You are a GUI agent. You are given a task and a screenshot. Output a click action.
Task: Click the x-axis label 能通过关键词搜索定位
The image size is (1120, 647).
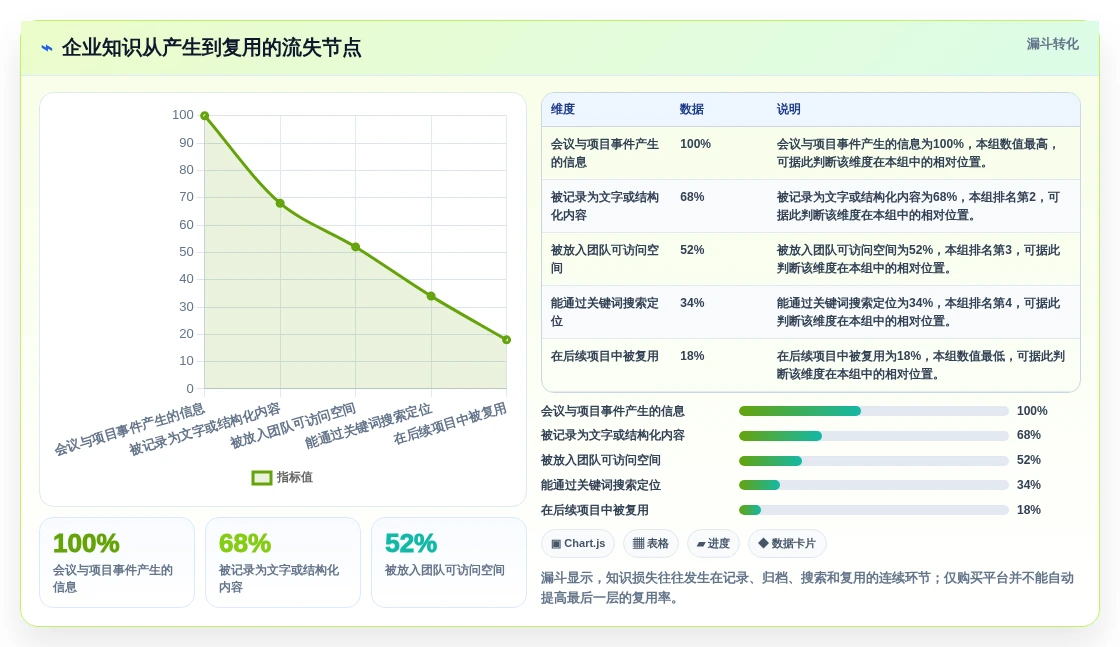point(369,426)
